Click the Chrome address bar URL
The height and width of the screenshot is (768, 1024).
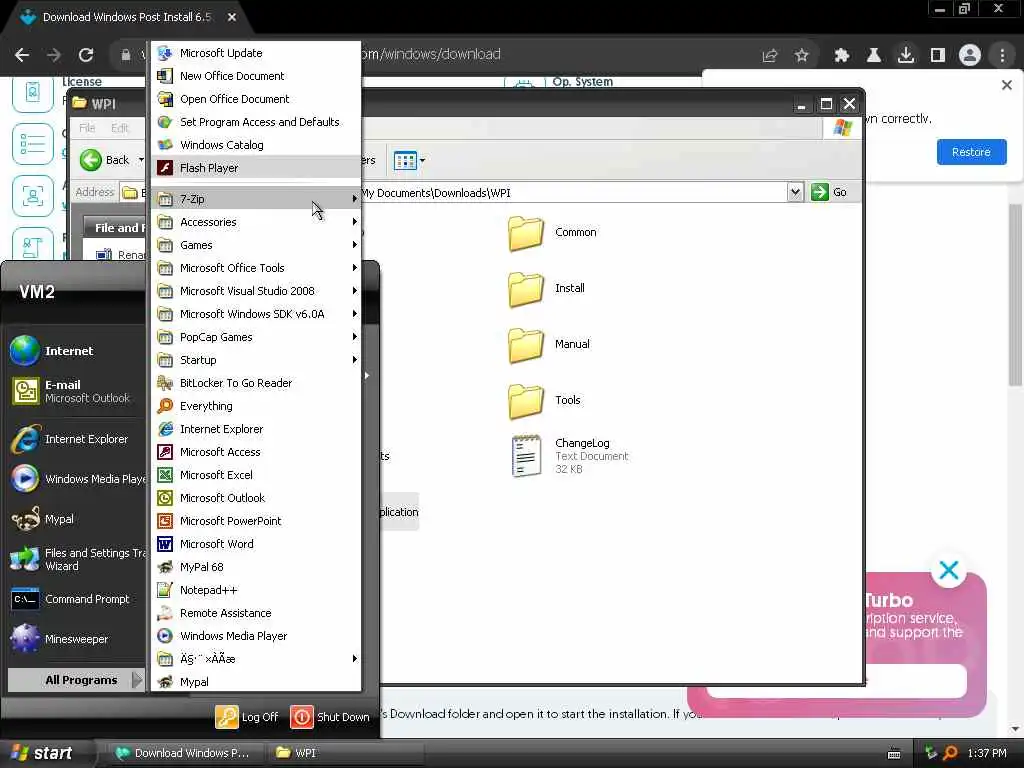[x=430, y=54]
